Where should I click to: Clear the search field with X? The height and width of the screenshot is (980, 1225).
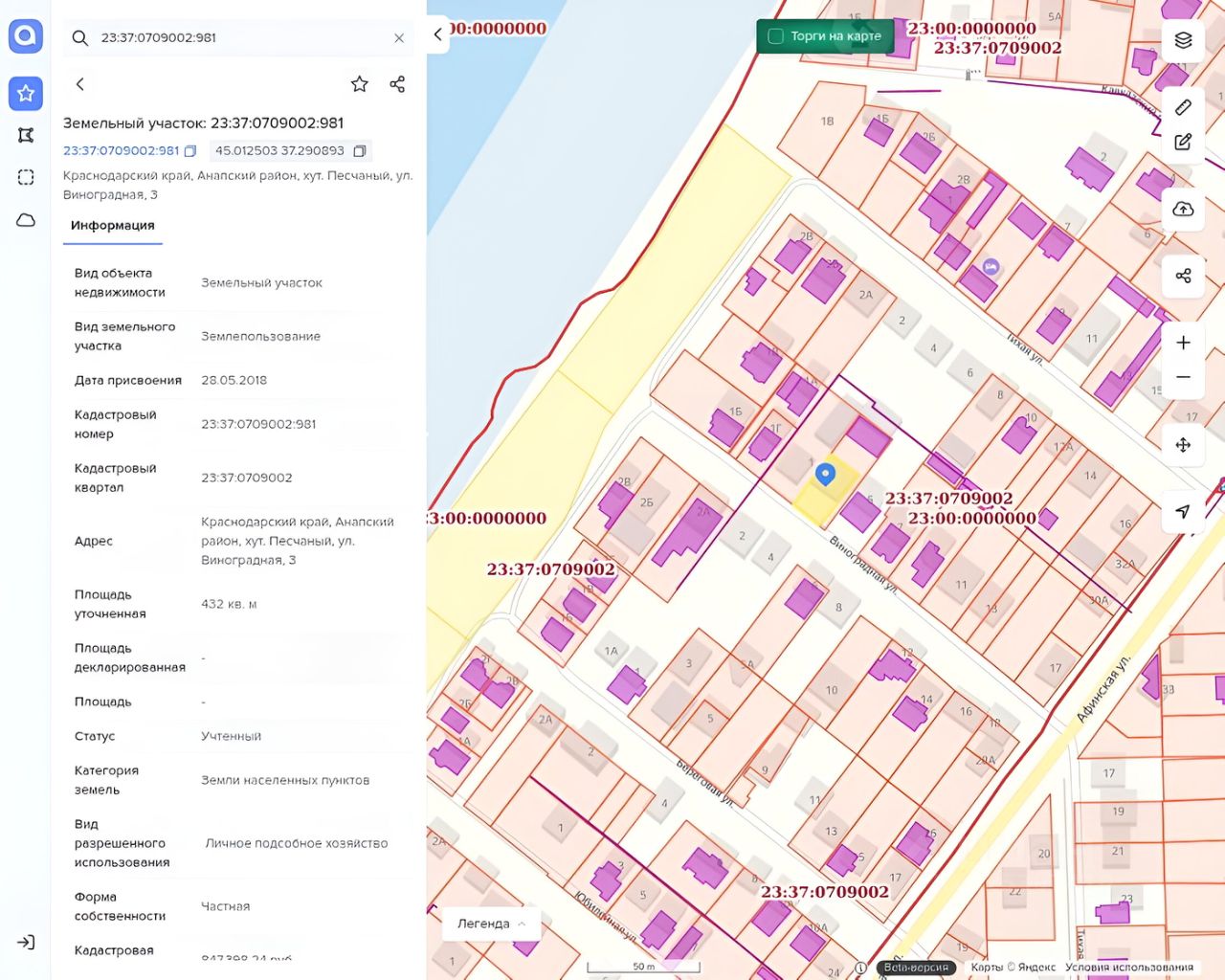click(399, 38)
